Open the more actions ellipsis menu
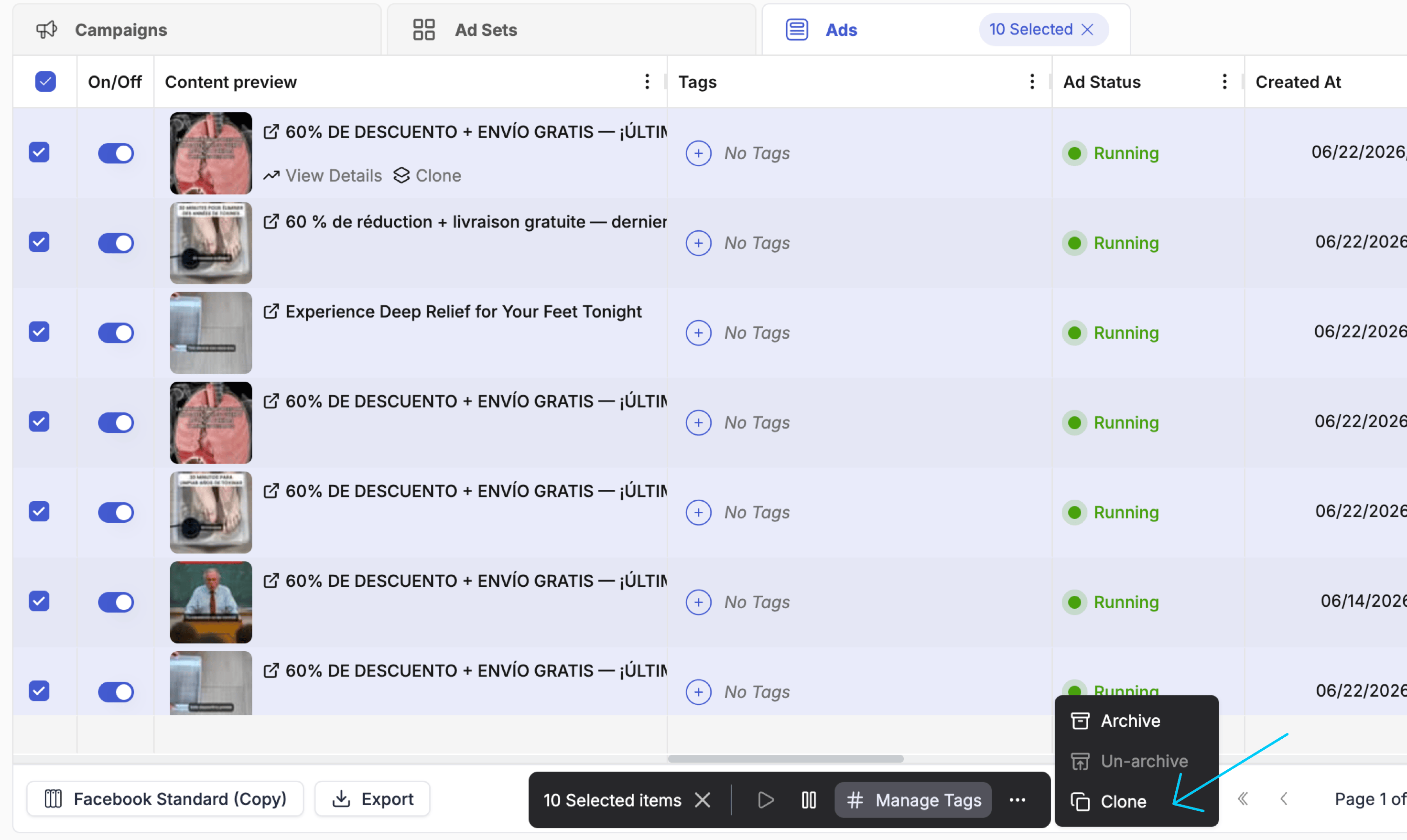Viewport: 1407px width, 840px height. [1017, 800]
